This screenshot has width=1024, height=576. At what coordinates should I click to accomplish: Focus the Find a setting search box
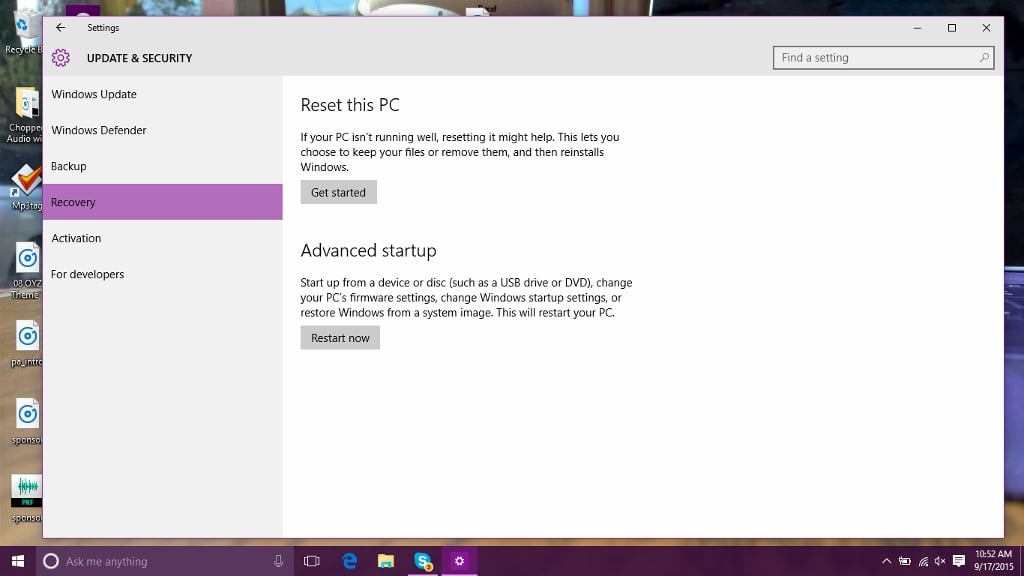[x=883, y=57]
